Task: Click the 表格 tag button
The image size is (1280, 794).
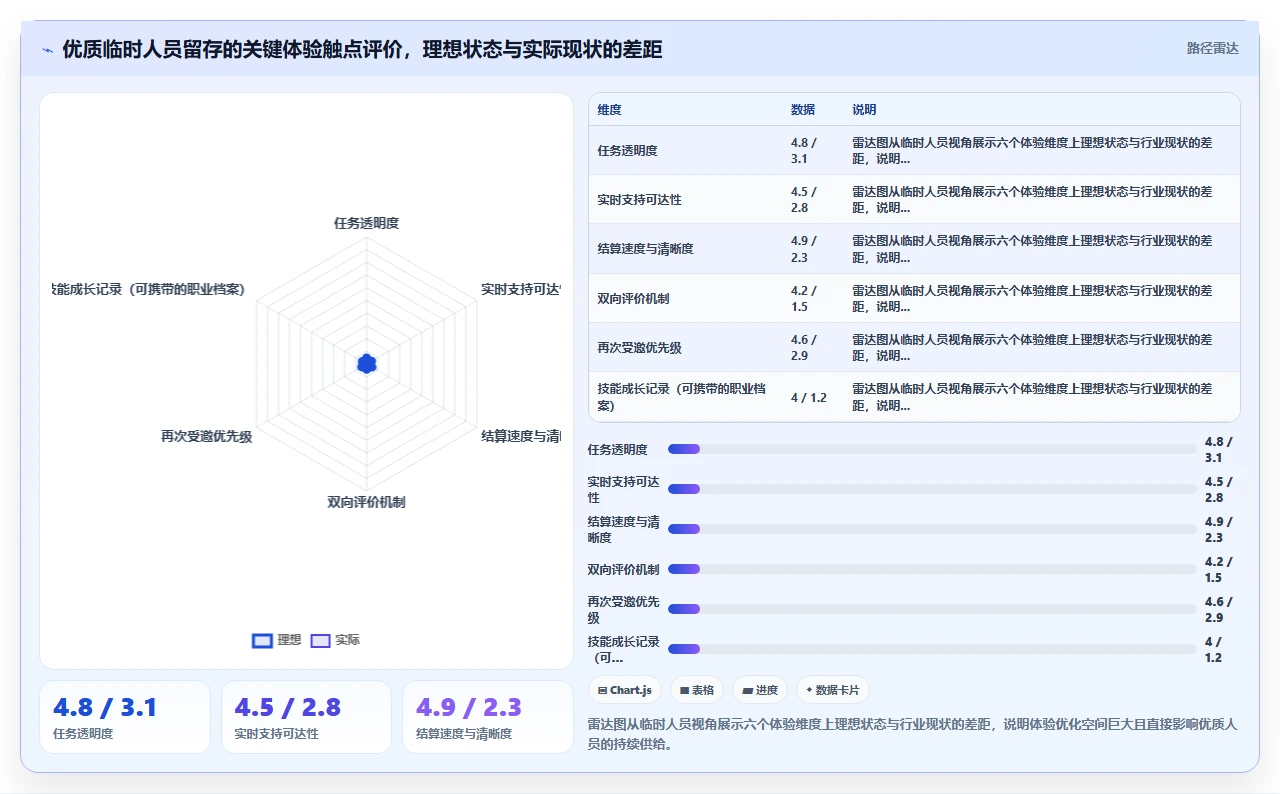Action: click(697, 690)
